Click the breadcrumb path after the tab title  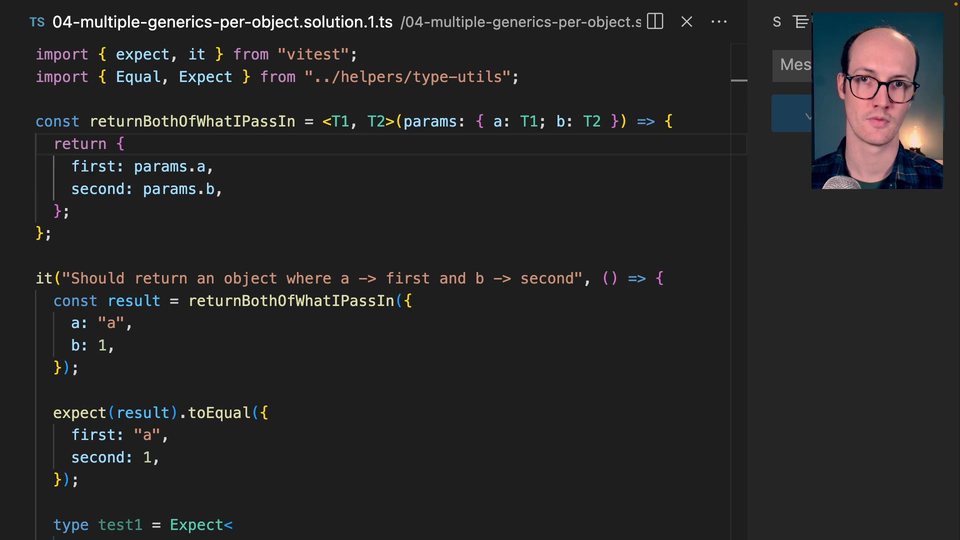520,22
